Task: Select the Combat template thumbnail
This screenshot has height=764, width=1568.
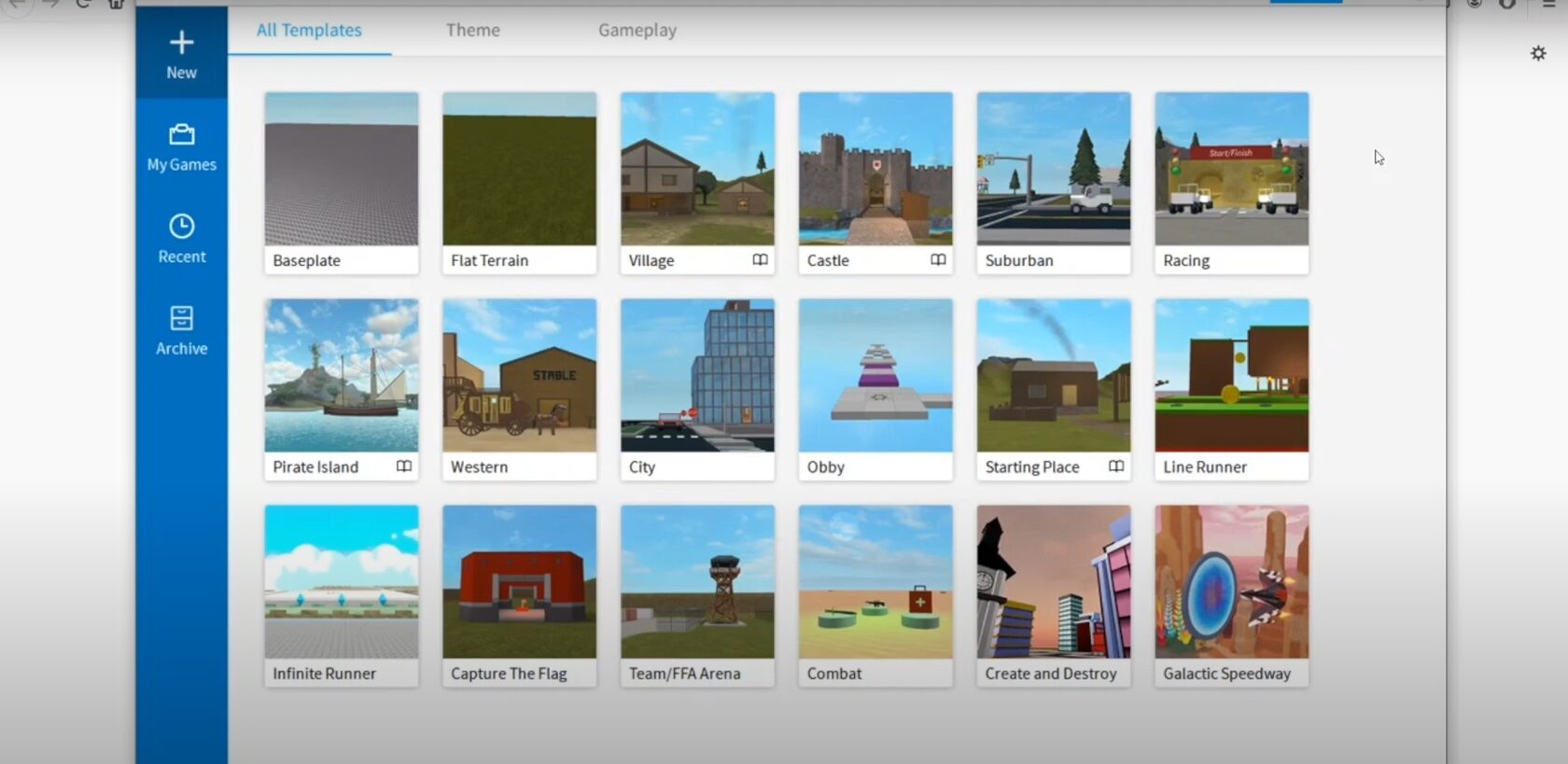Action: pos(875,582)
